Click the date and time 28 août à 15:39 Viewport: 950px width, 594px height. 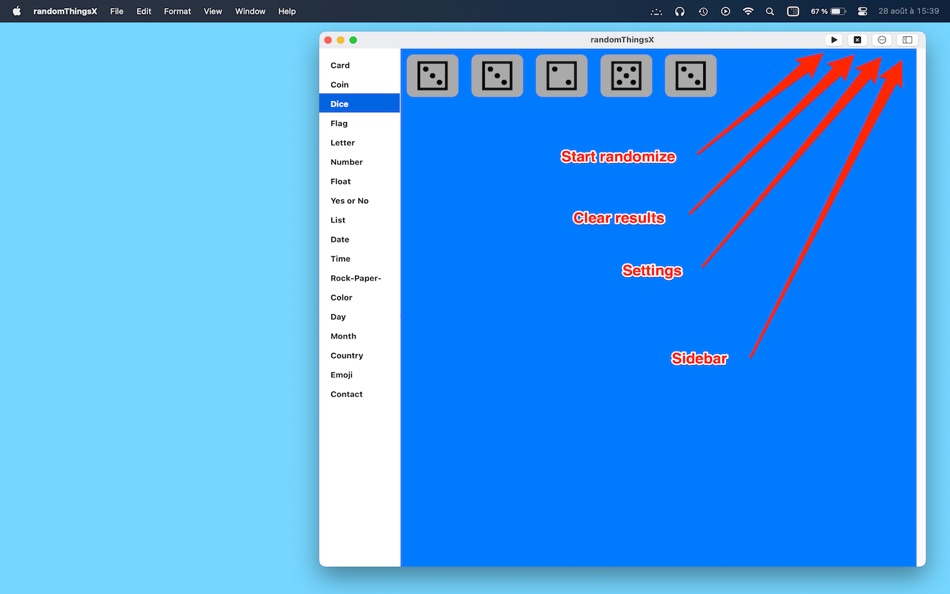point(908,11)
